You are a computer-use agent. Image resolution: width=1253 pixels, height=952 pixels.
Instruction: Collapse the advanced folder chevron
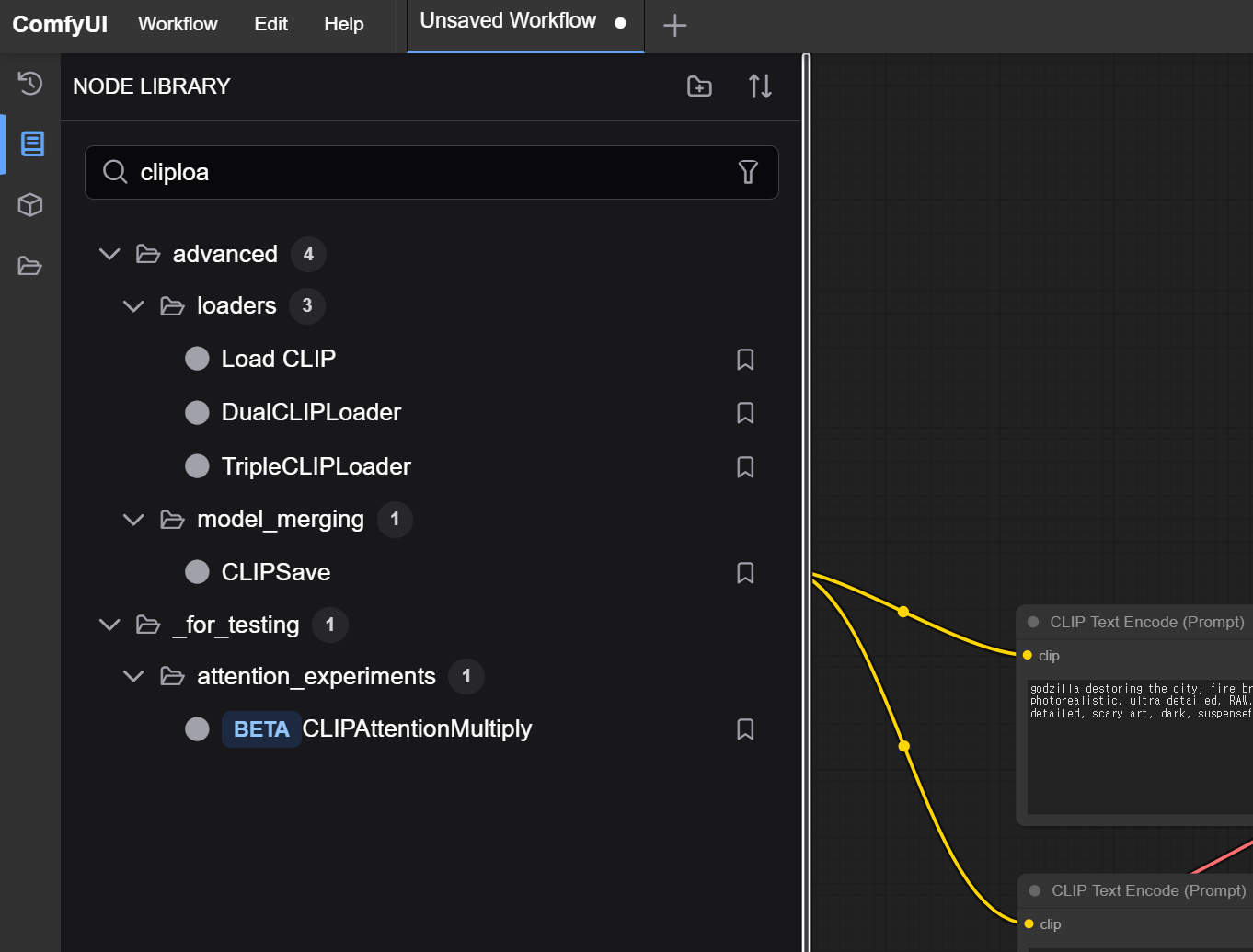[109, 254]
